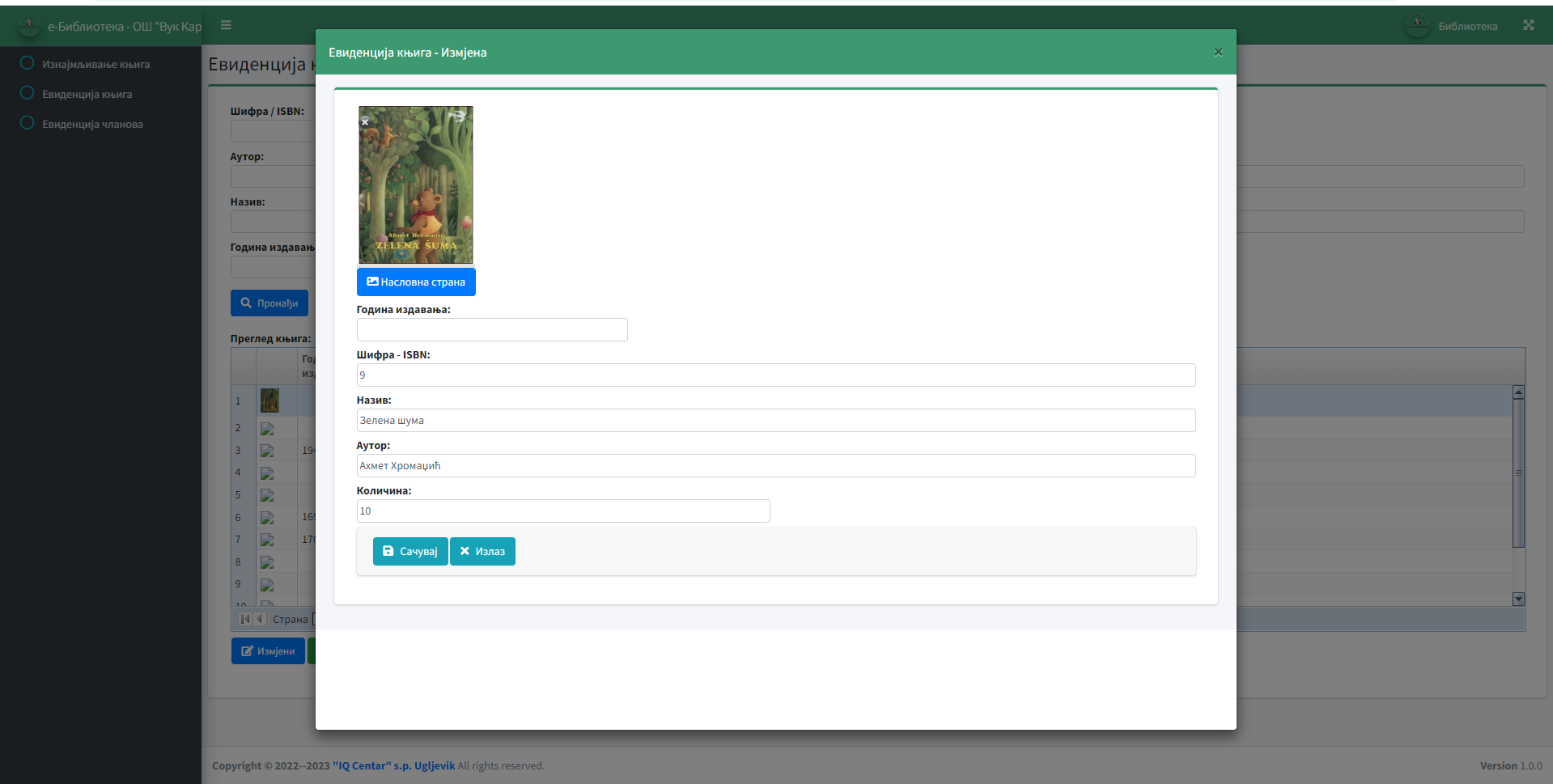Image resolution: width=1553 pixels, height=784 pixels.
Task: Click the e-Библиотека logo in sidebar header
Action: click(29, 26)
